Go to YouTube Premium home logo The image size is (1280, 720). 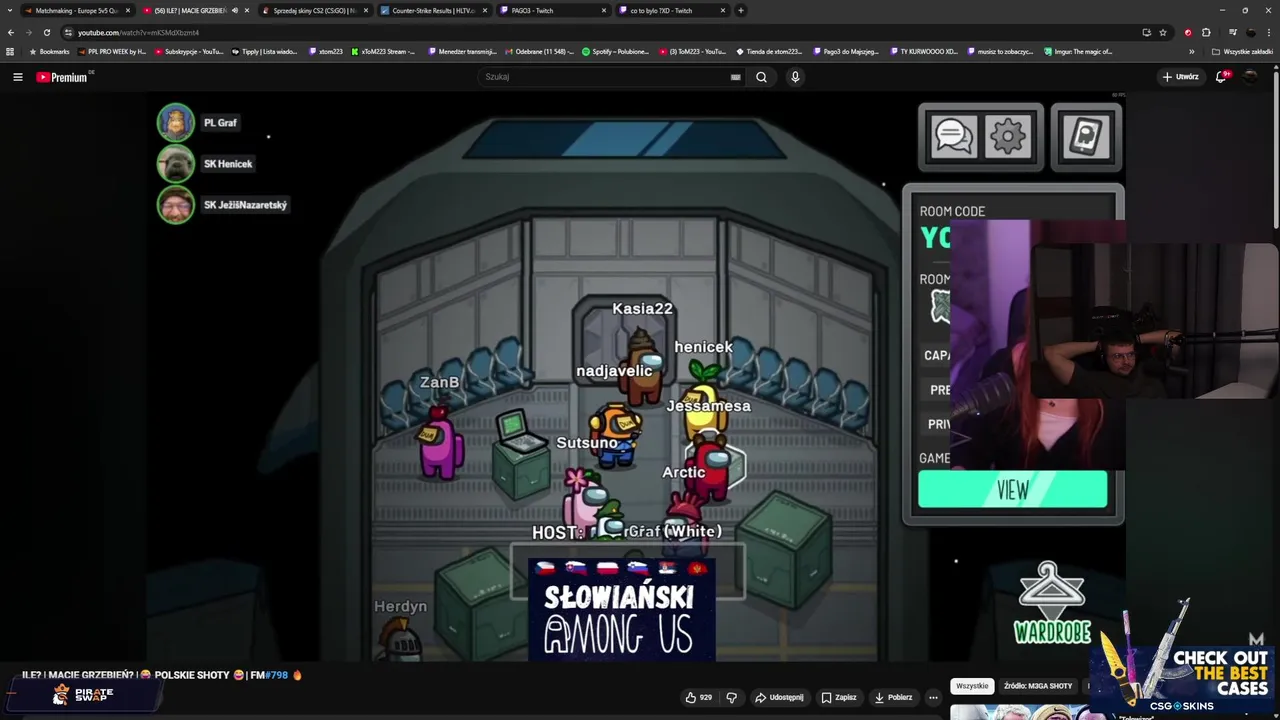pos(62,77)
